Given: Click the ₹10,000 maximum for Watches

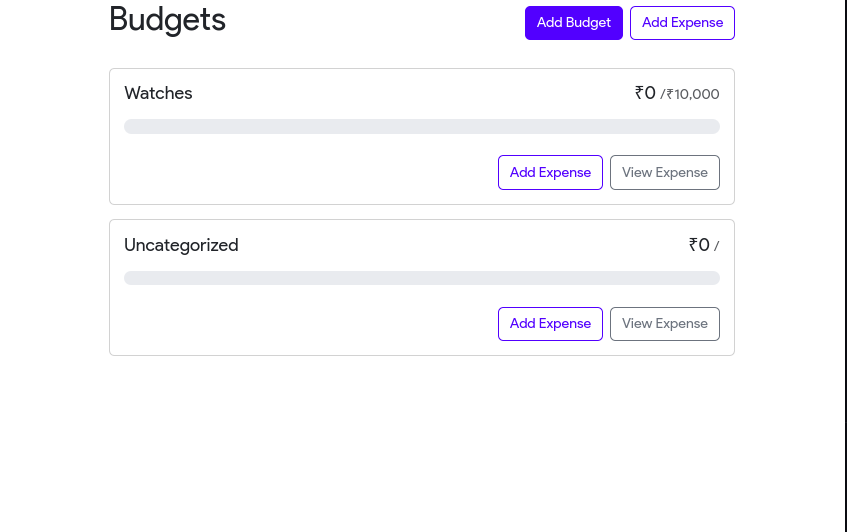Looking at the screenshot, I should point(693,95).
